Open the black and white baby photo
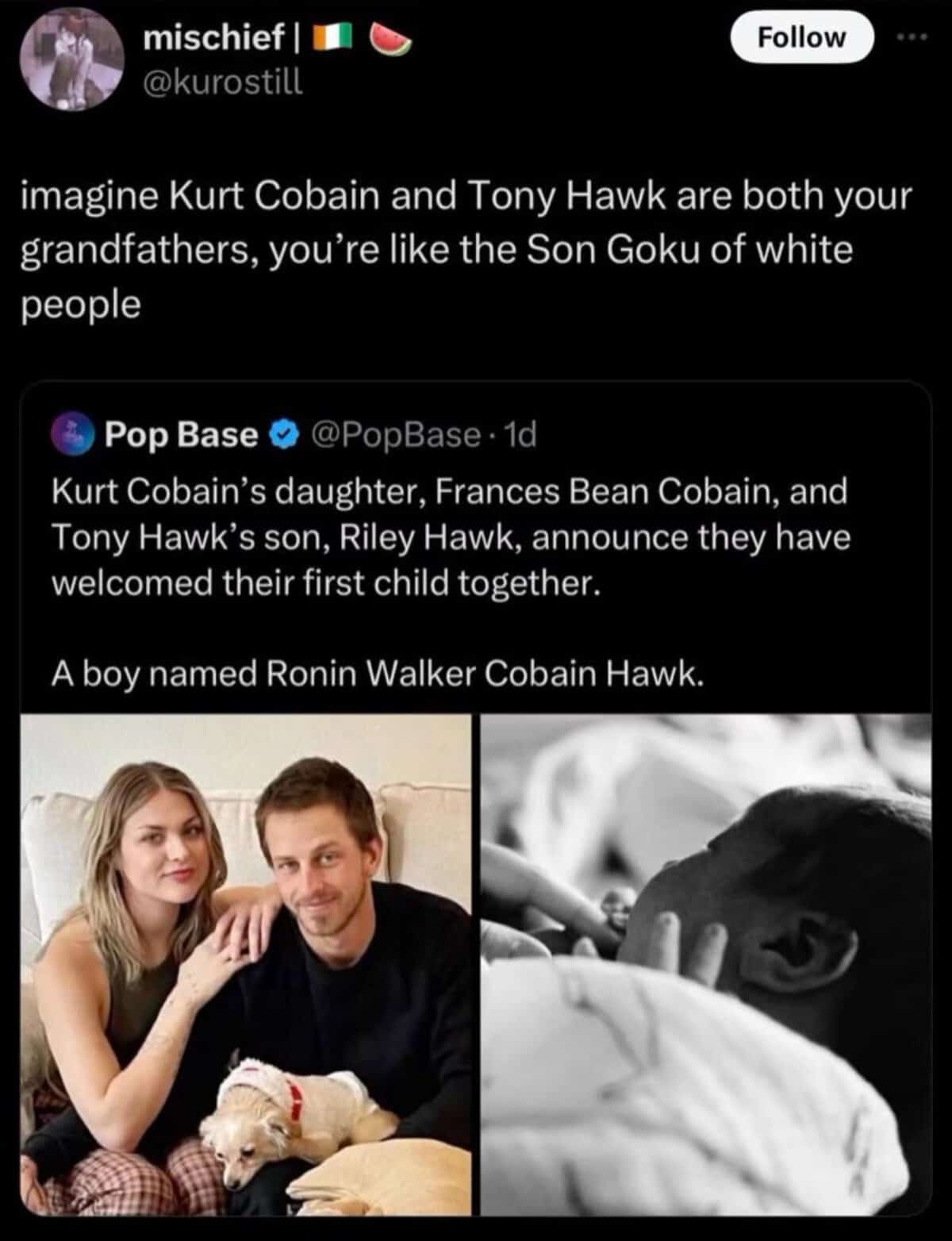 coord(706,964)
